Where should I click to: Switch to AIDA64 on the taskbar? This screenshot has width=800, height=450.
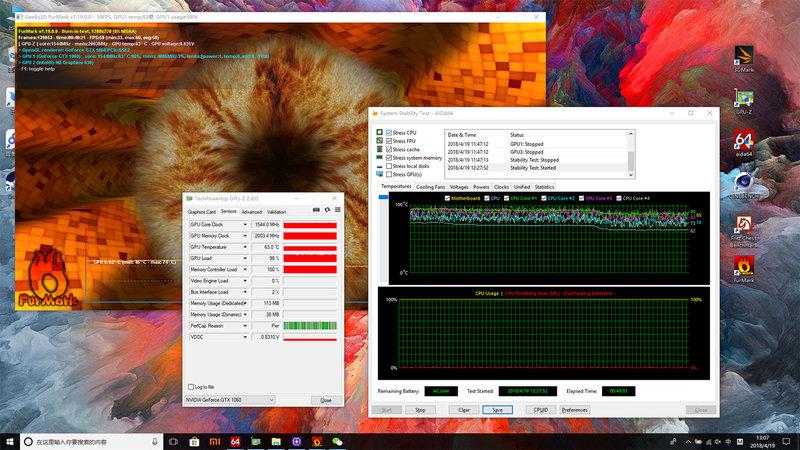pyautogui.click(x=235, y=441)
